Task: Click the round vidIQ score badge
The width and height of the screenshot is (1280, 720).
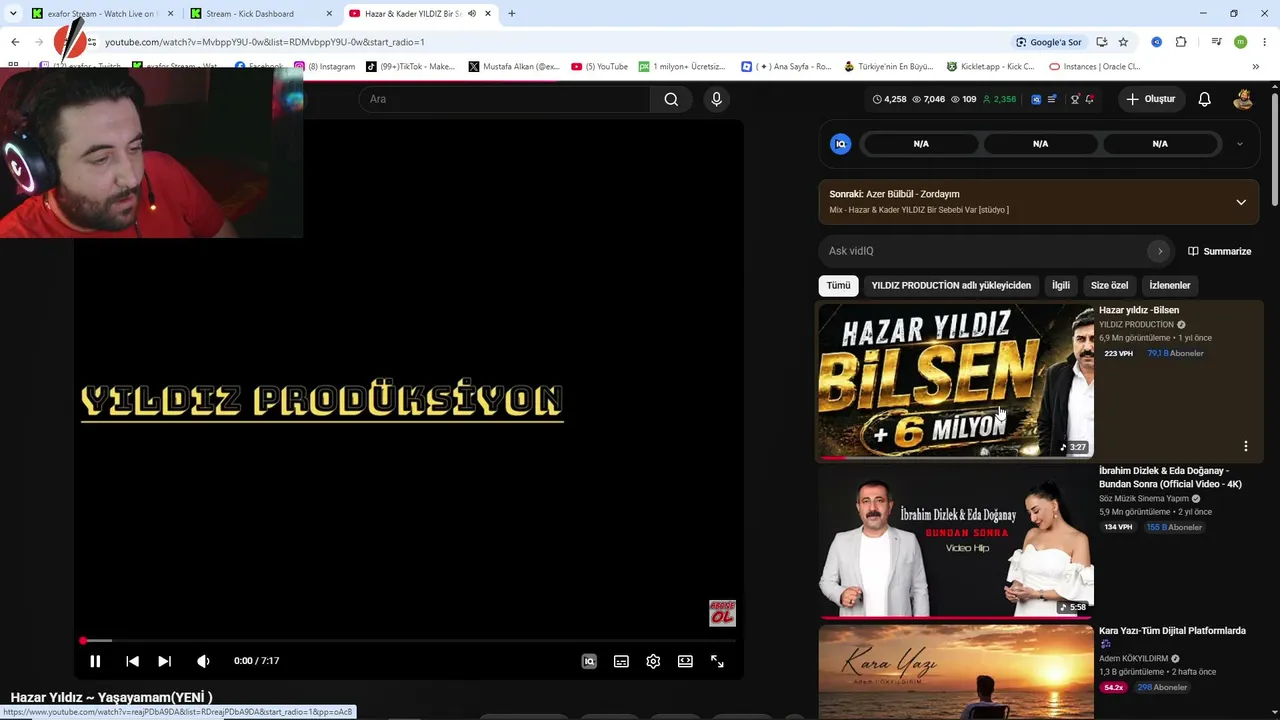Action: tap(841, 144)
